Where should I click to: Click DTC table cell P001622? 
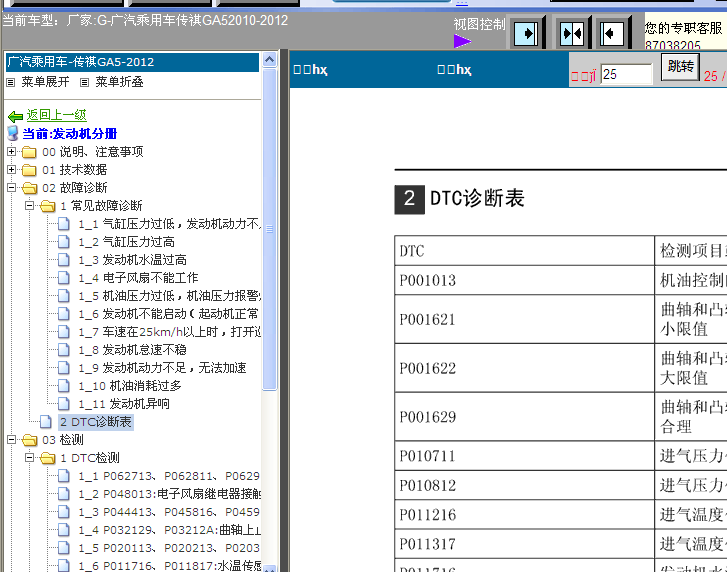pyautogui.click(x=524, y=369)
